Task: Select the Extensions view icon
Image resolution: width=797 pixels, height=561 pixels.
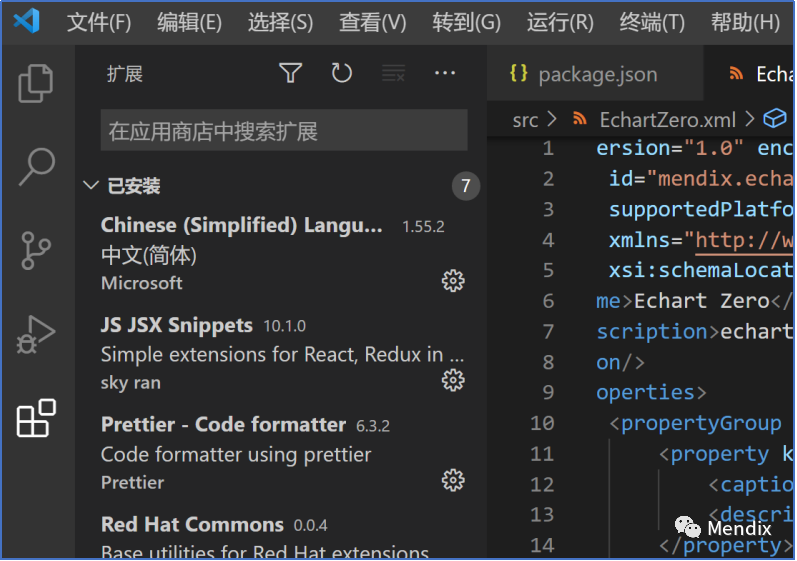Action: [x=36, y=418]
